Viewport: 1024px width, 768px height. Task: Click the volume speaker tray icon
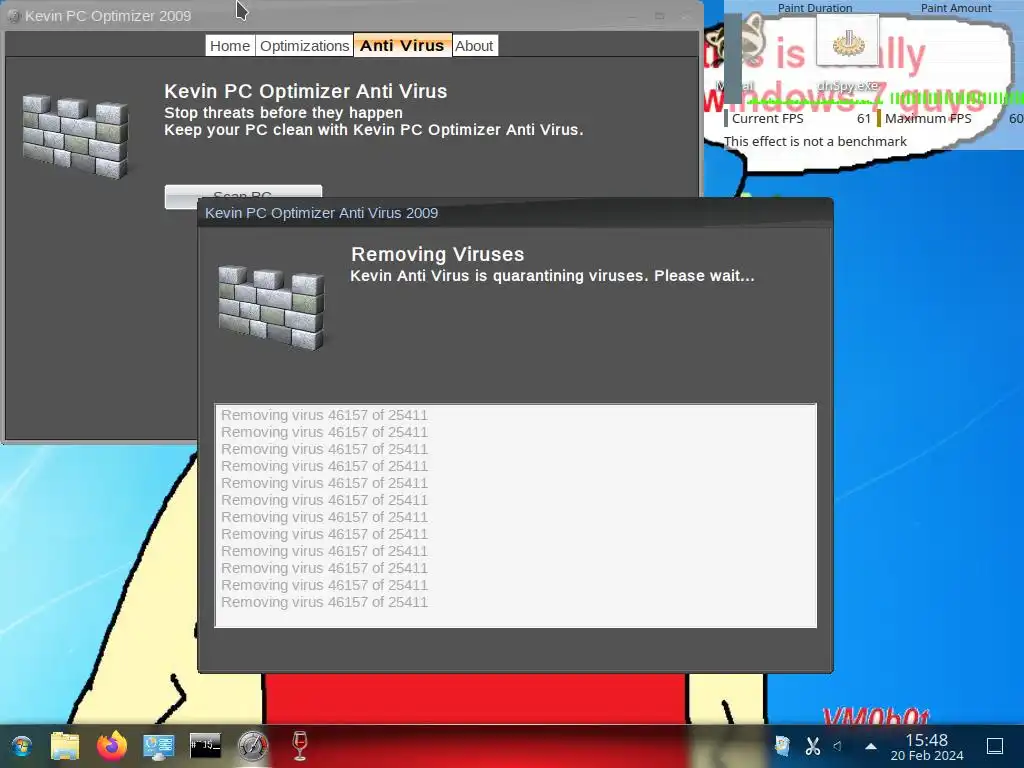(838, 746)
